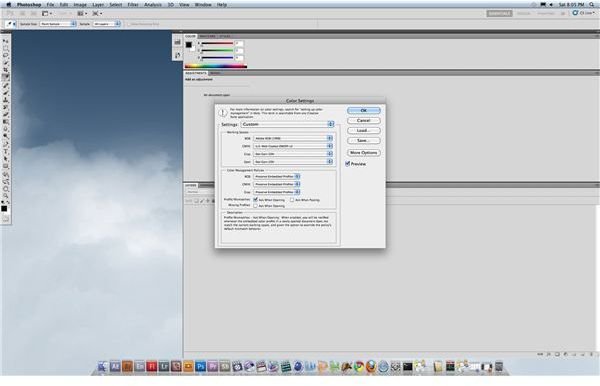Open the histogram collapsed panel icon
The image size is (600, 386).
click(x=177, y=42)
